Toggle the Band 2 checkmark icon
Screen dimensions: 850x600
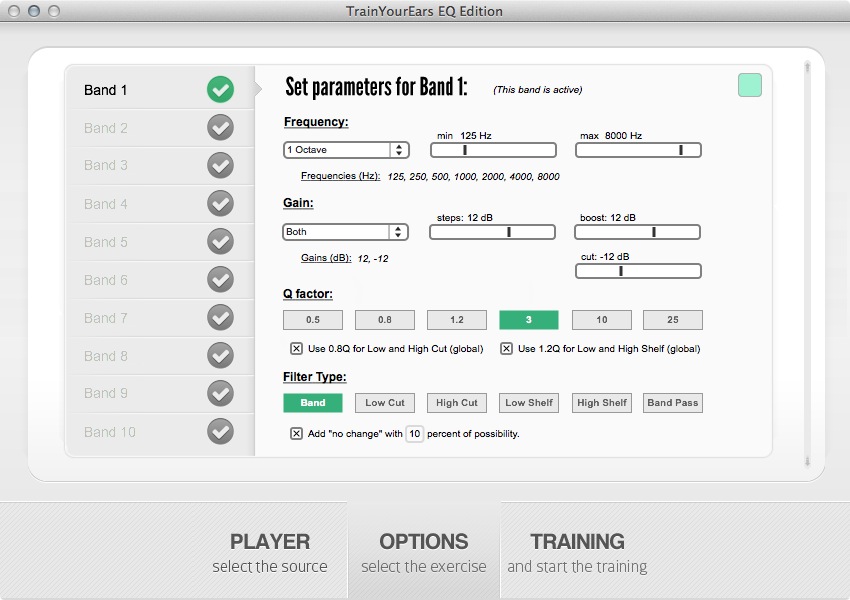coord(220,127)
